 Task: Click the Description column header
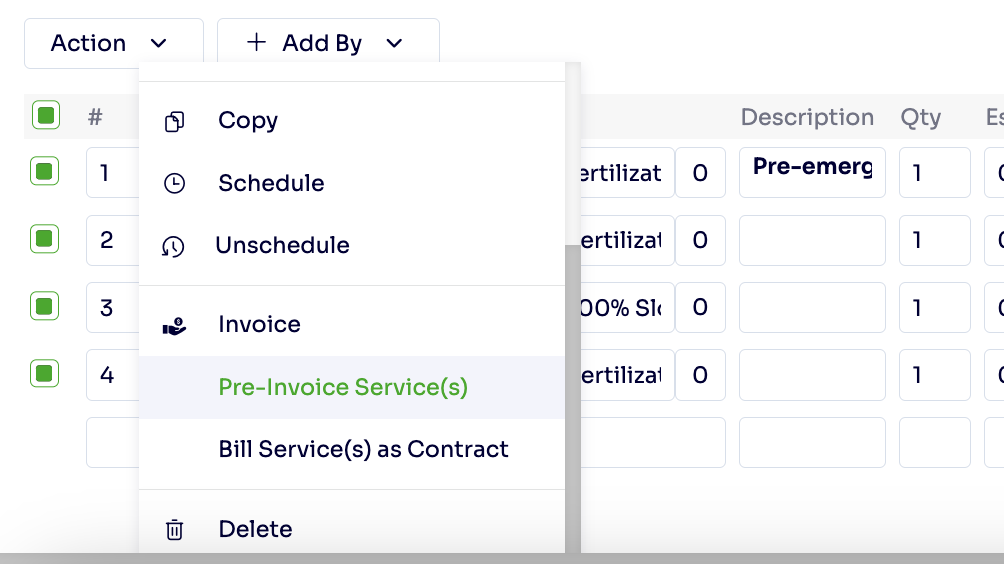tap(807, 117)
